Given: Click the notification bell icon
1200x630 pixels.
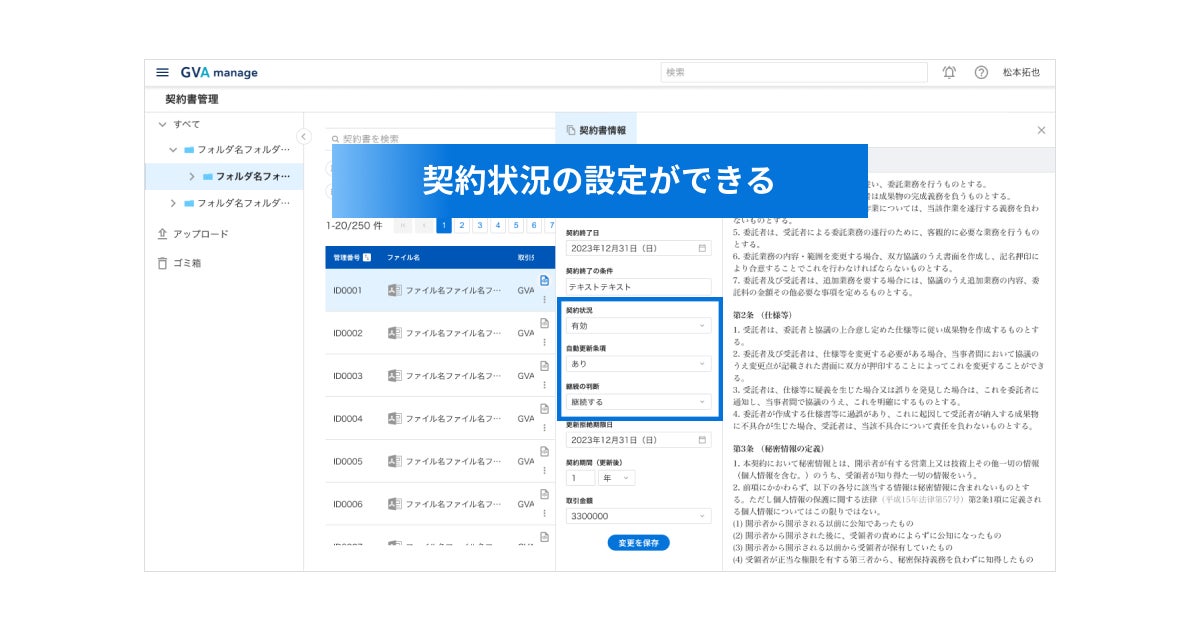Looking at the screenshot, I should [949, 73].
